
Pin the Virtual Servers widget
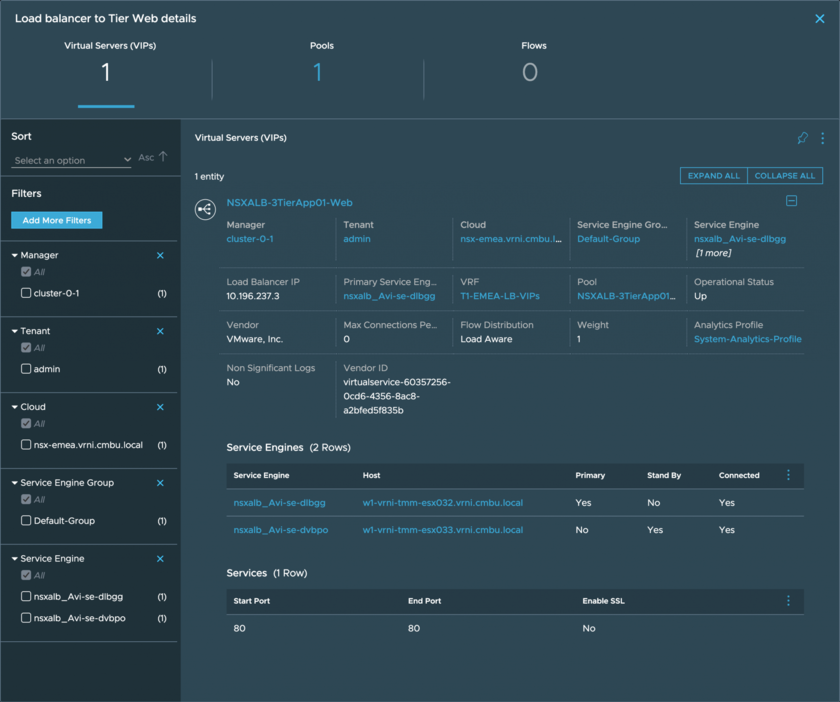tap(802, 138)
